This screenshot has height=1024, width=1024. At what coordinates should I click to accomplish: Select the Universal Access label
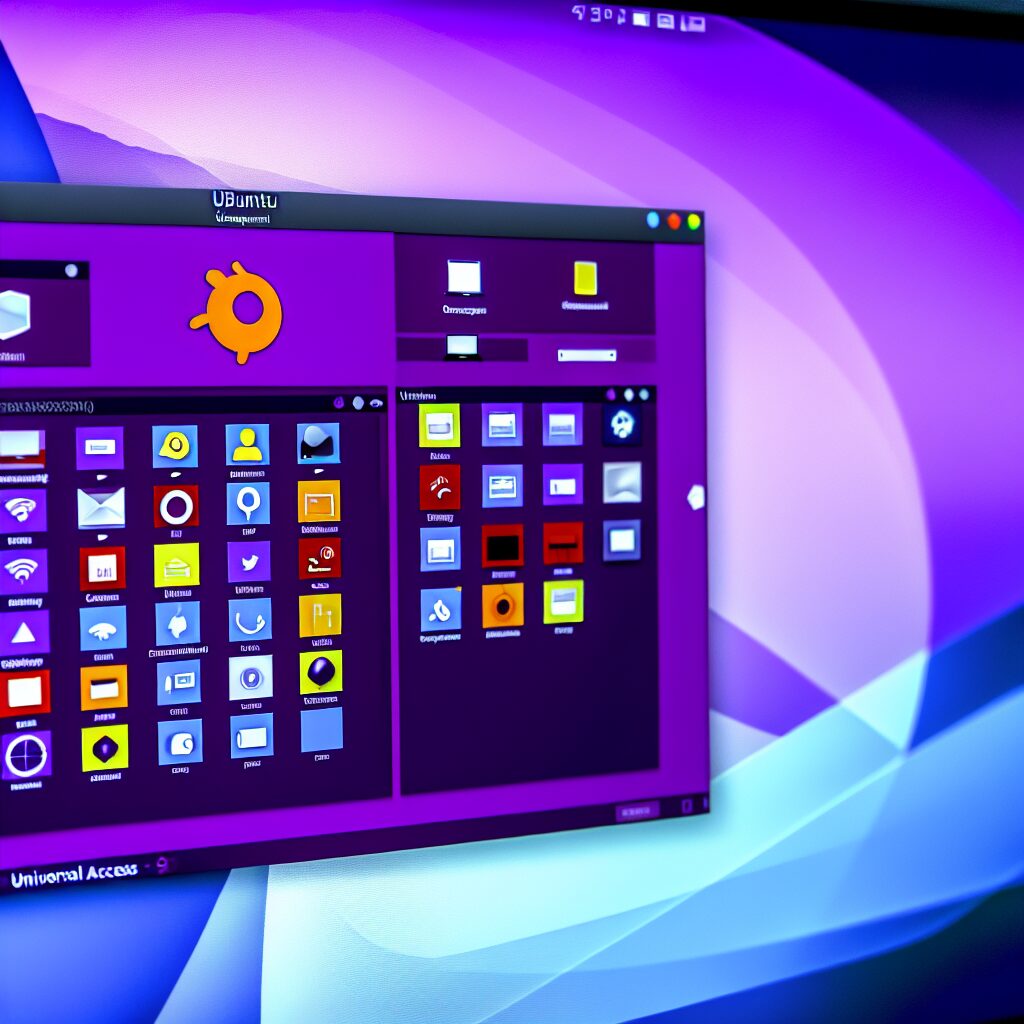[74, 872]
